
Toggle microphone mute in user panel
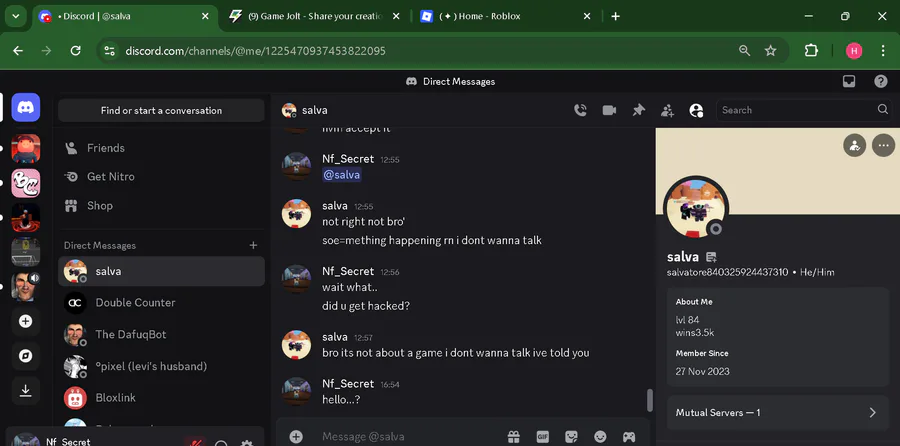(195, 443)
